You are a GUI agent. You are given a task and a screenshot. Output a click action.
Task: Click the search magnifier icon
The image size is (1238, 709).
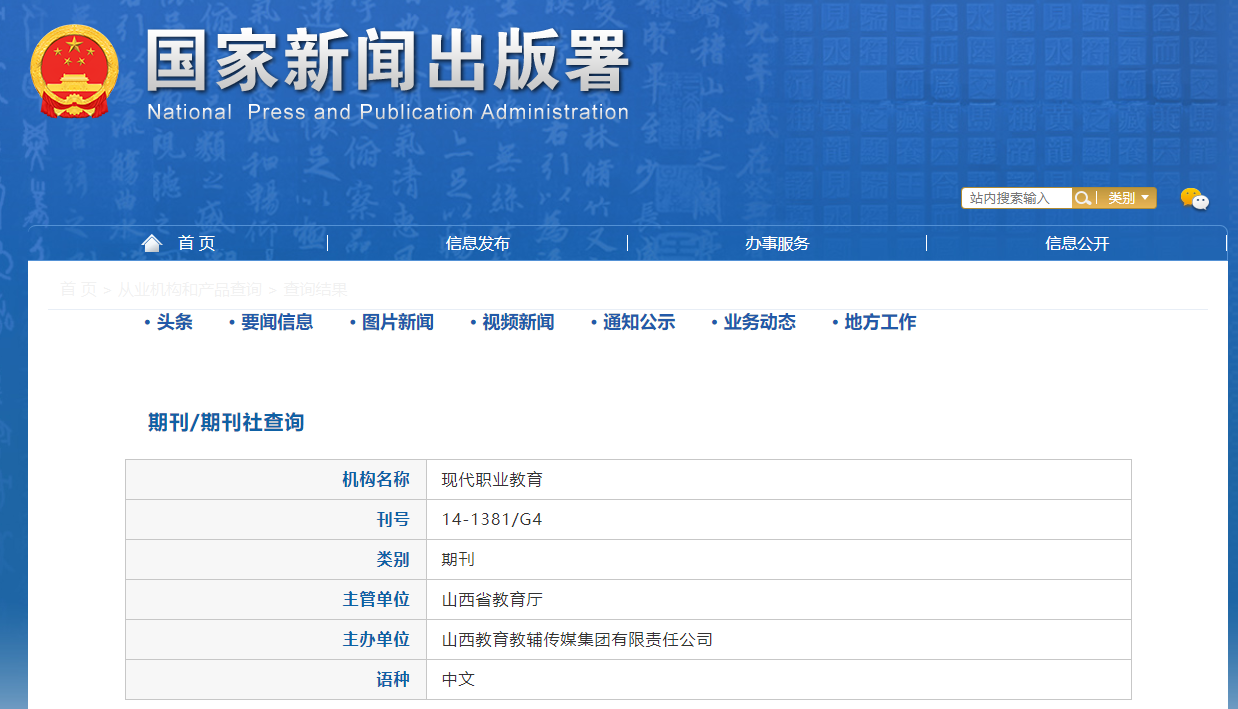(x=1082, y=198)
